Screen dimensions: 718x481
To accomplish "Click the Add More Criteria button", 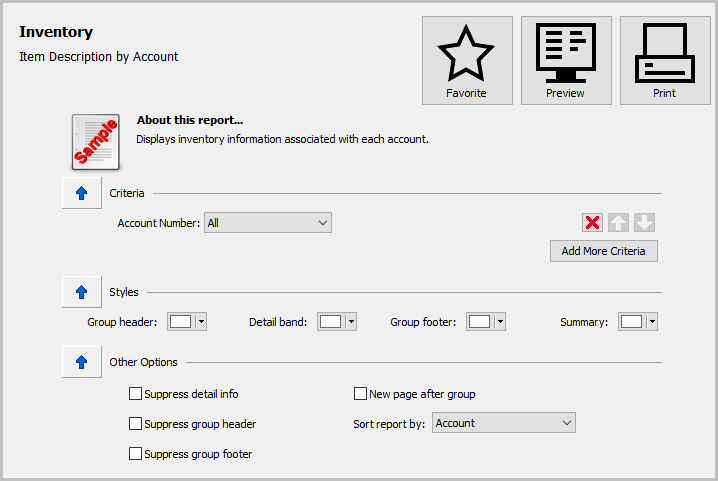I will [604, 251].
